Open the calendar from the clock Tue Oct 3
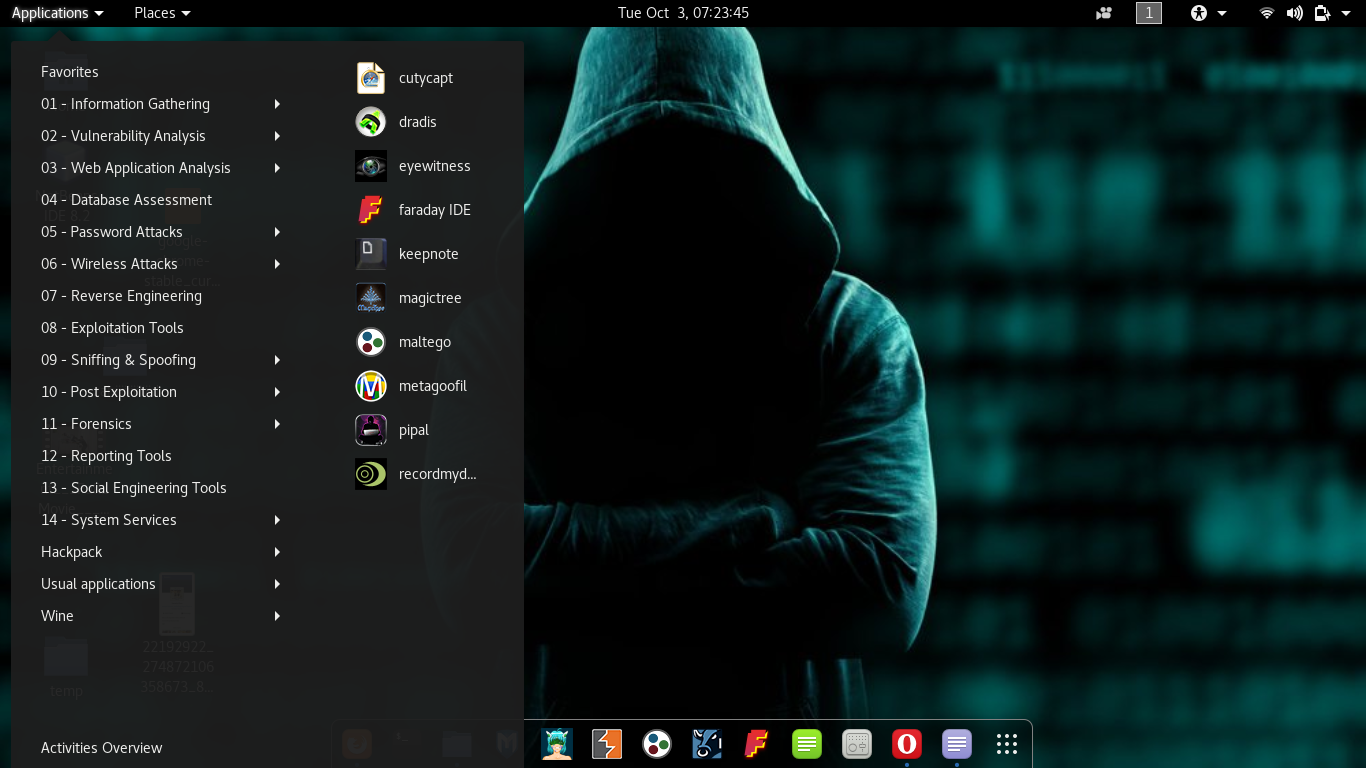 click(683, 13)
